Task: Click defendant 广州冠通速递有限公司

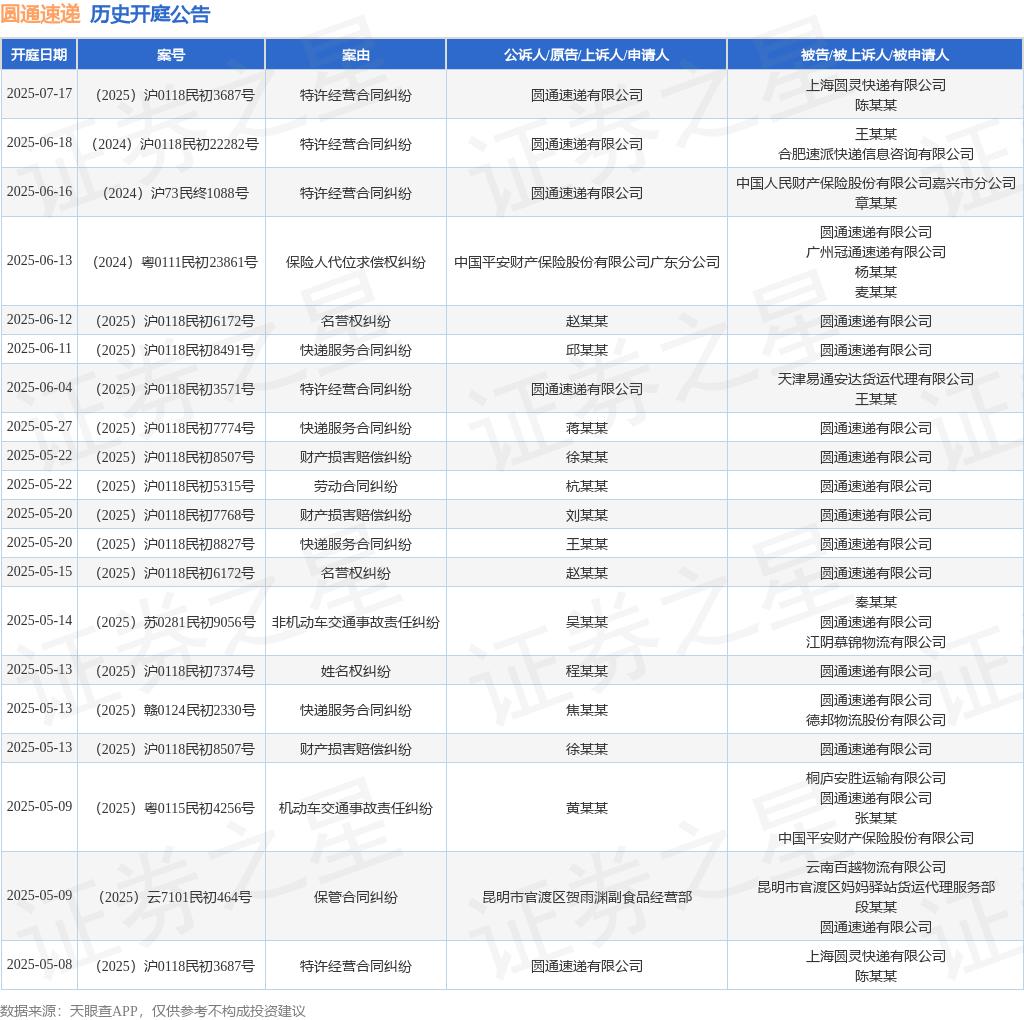Action: (x=875, y=252)
